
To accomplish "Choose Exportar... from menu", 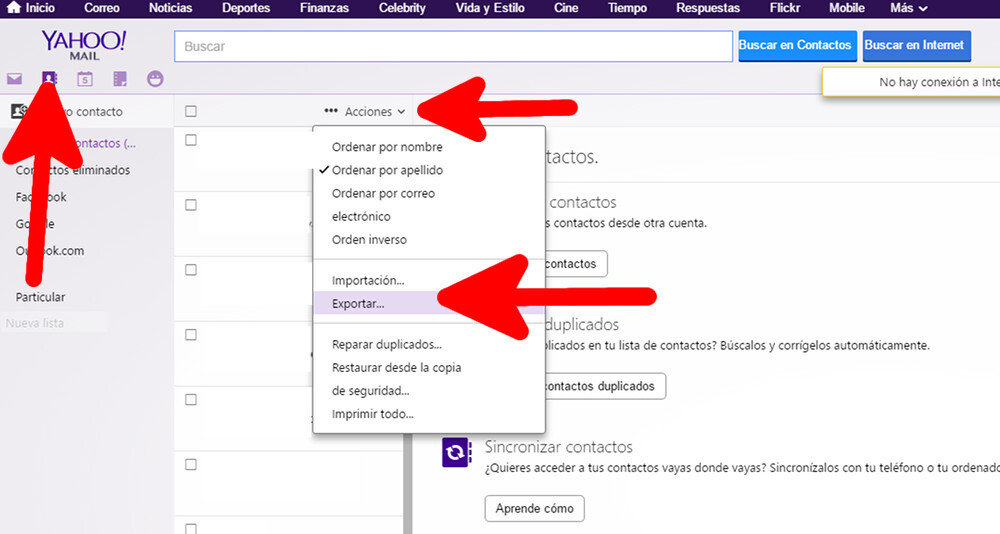I will (x=429, y=304).
